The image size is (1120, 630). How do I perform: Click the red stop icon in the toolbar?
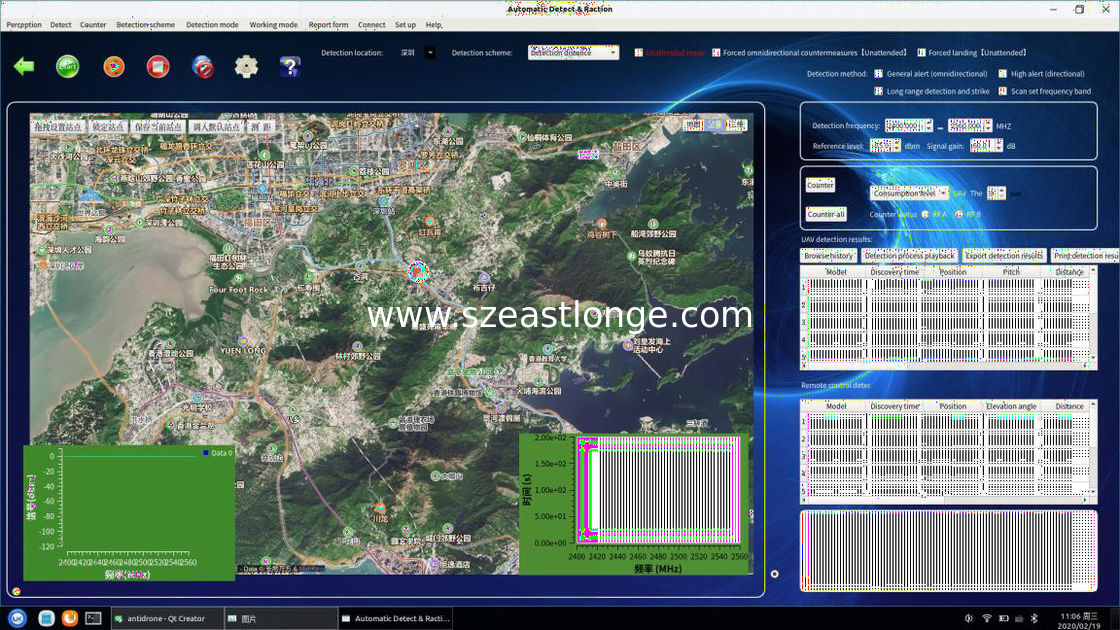pos(157,67)
